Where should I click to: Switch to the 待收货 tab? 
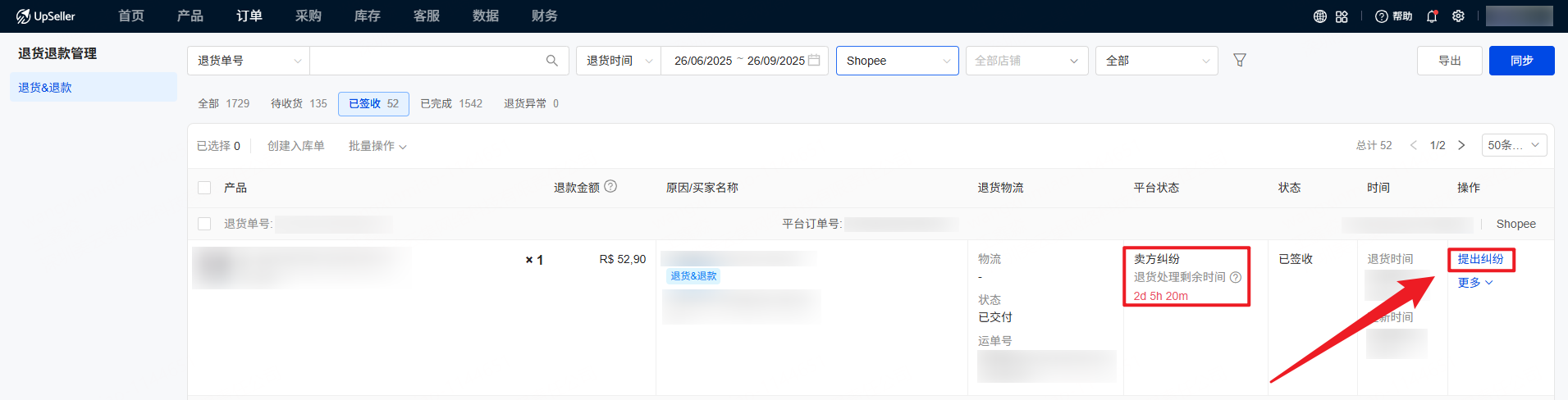[299, 104]
